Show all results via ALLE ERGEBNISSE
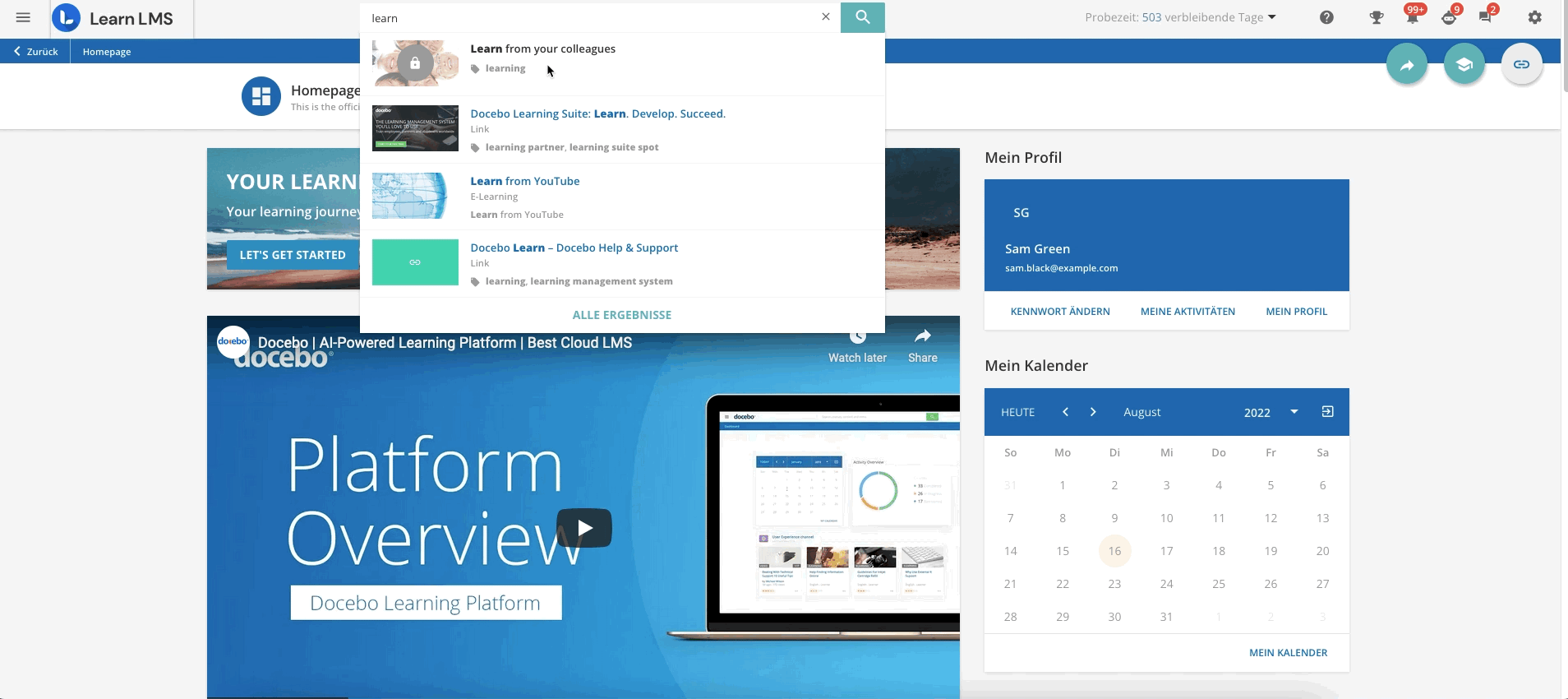Viewport: 1568px width, 699px height. (x=622, y=315)
